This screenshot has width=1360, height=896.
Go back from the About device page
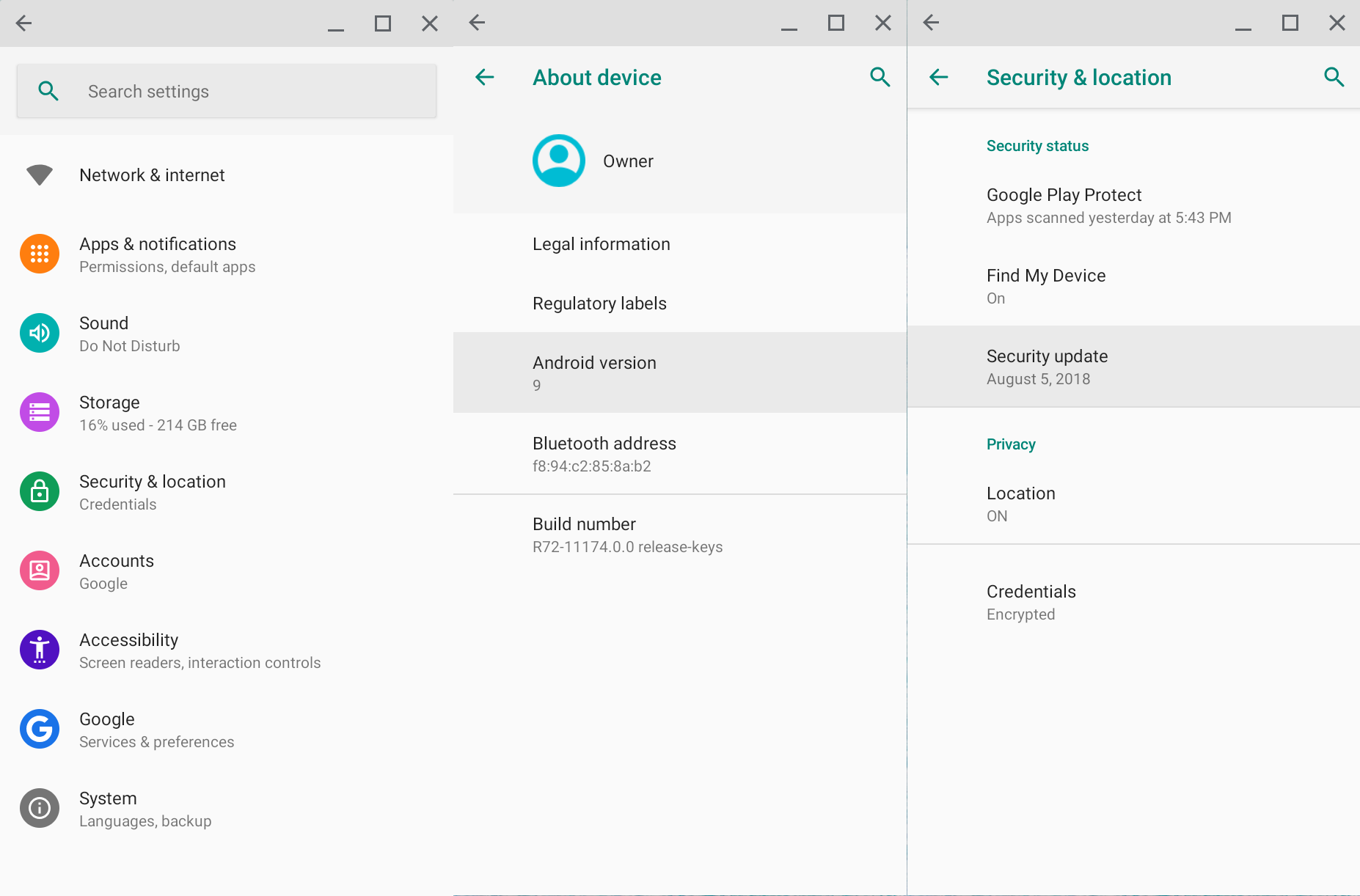click(485, 77)
